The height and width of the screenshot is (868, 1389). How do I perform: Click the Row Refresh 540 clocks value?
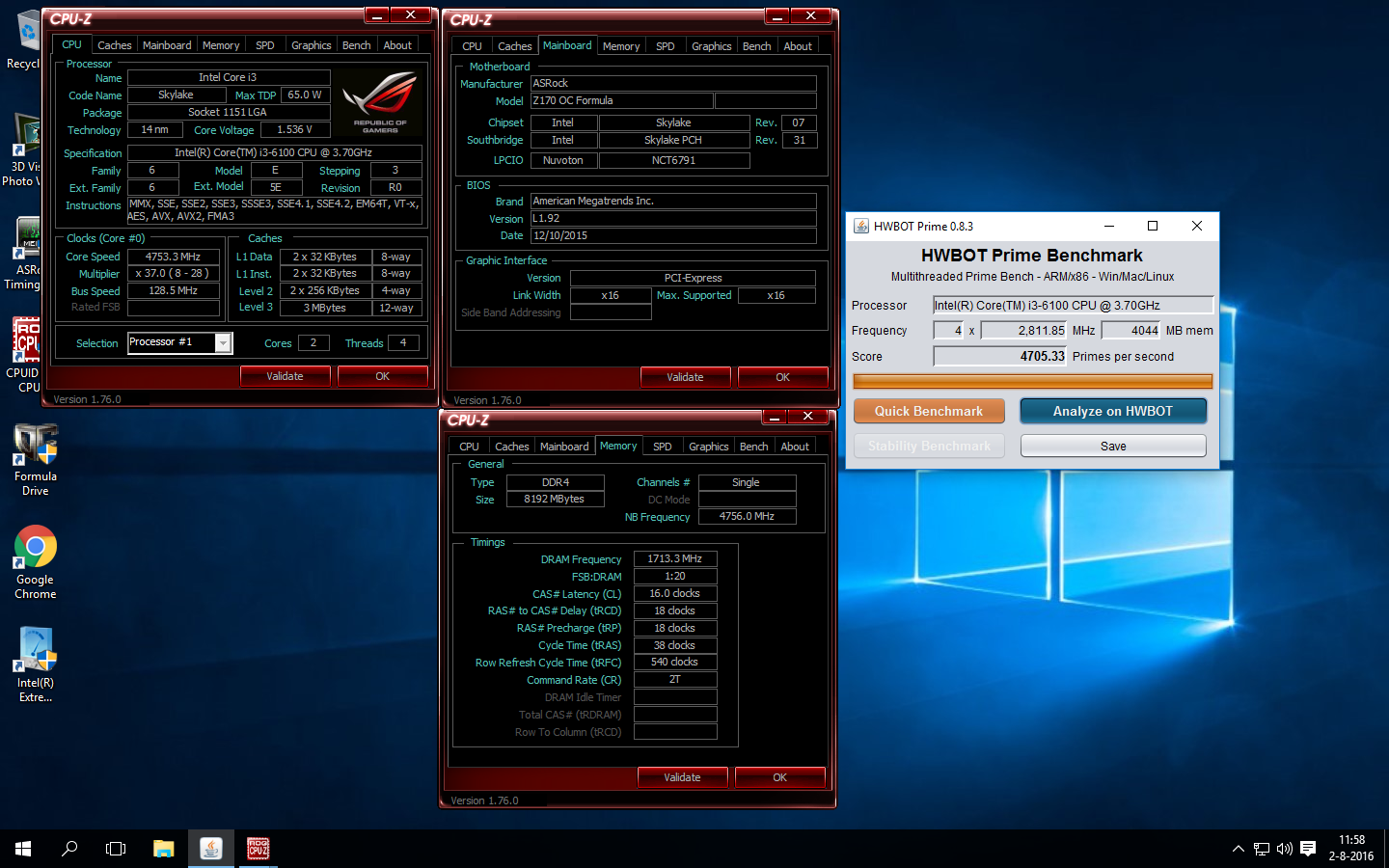675,662
